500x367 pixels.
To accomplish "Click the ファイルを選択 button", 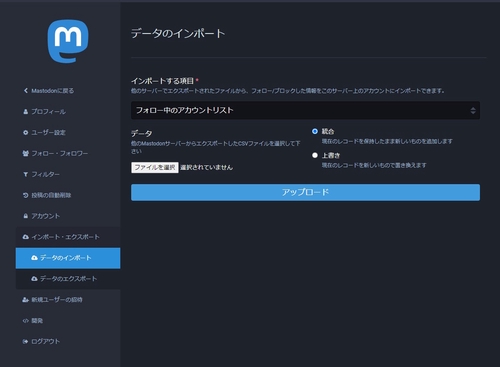I will 155,167.
